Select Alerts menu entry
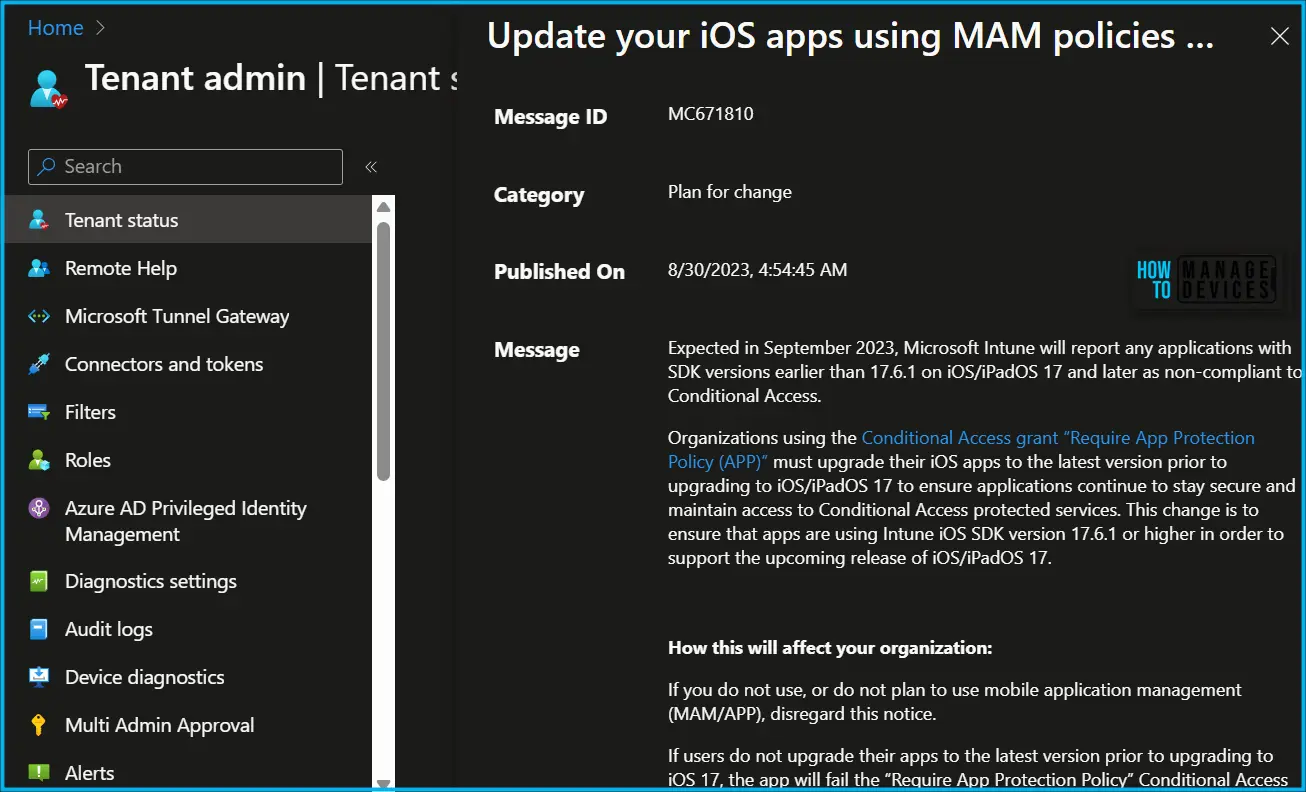1306x792 pixels. coord(188,771)
